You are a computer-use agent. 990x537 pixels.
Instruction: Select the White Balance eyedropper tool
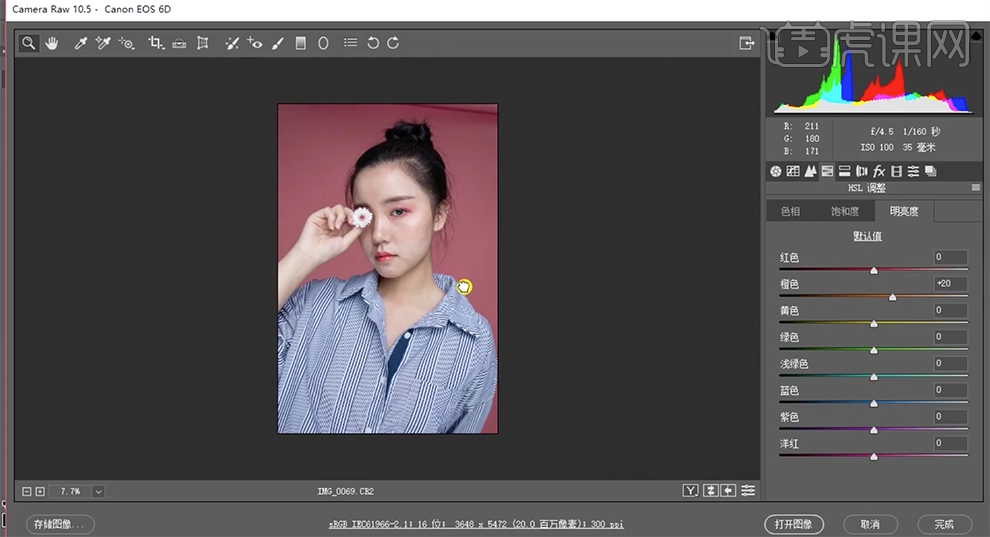[80, 43]
